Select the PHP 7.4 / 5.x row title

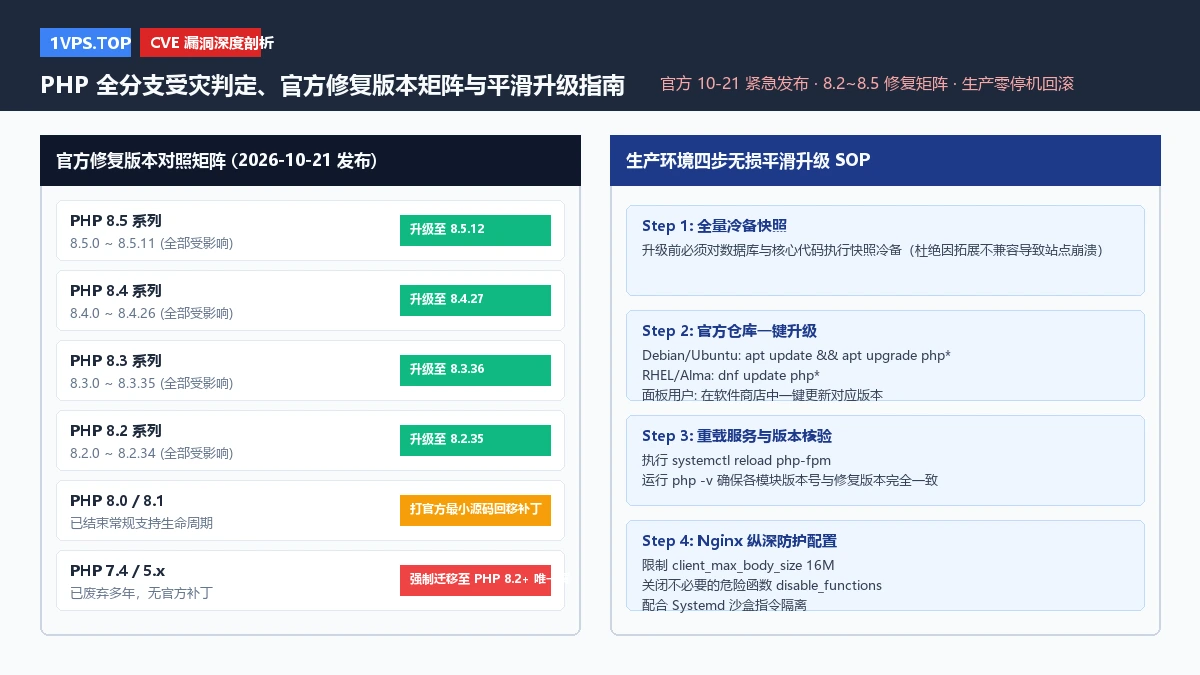118,570
